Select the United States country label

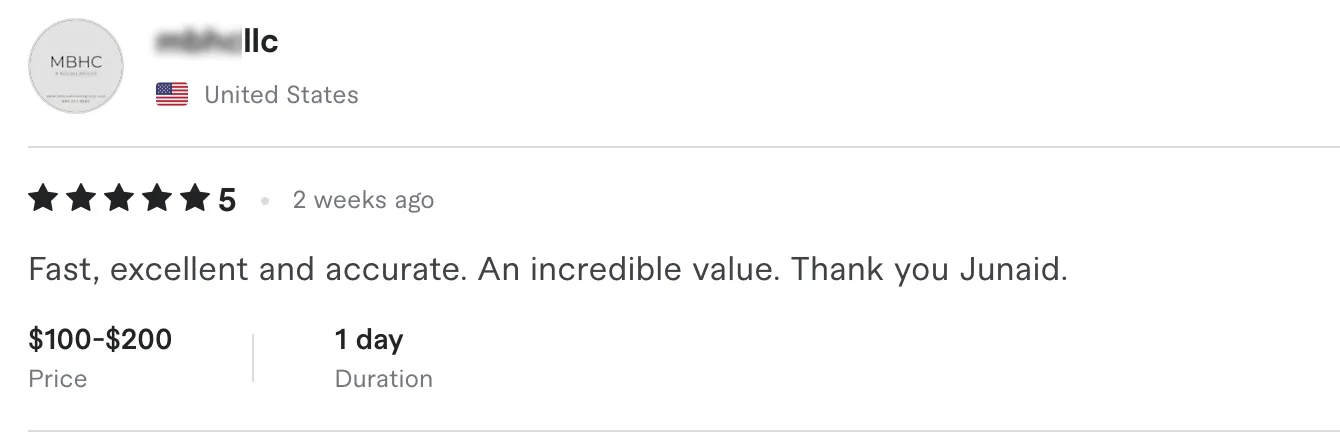(281, 95)
